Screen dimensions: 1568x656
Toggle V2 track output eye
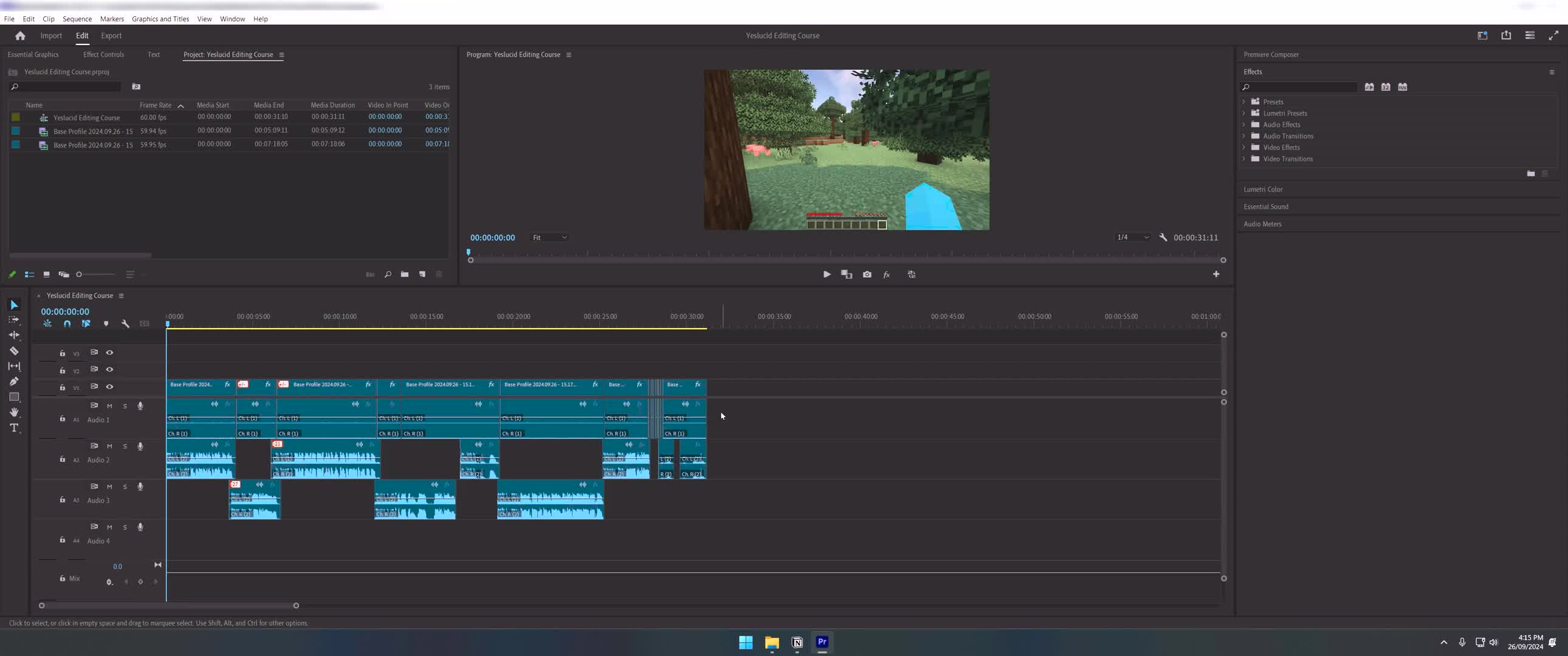[109, 369]
